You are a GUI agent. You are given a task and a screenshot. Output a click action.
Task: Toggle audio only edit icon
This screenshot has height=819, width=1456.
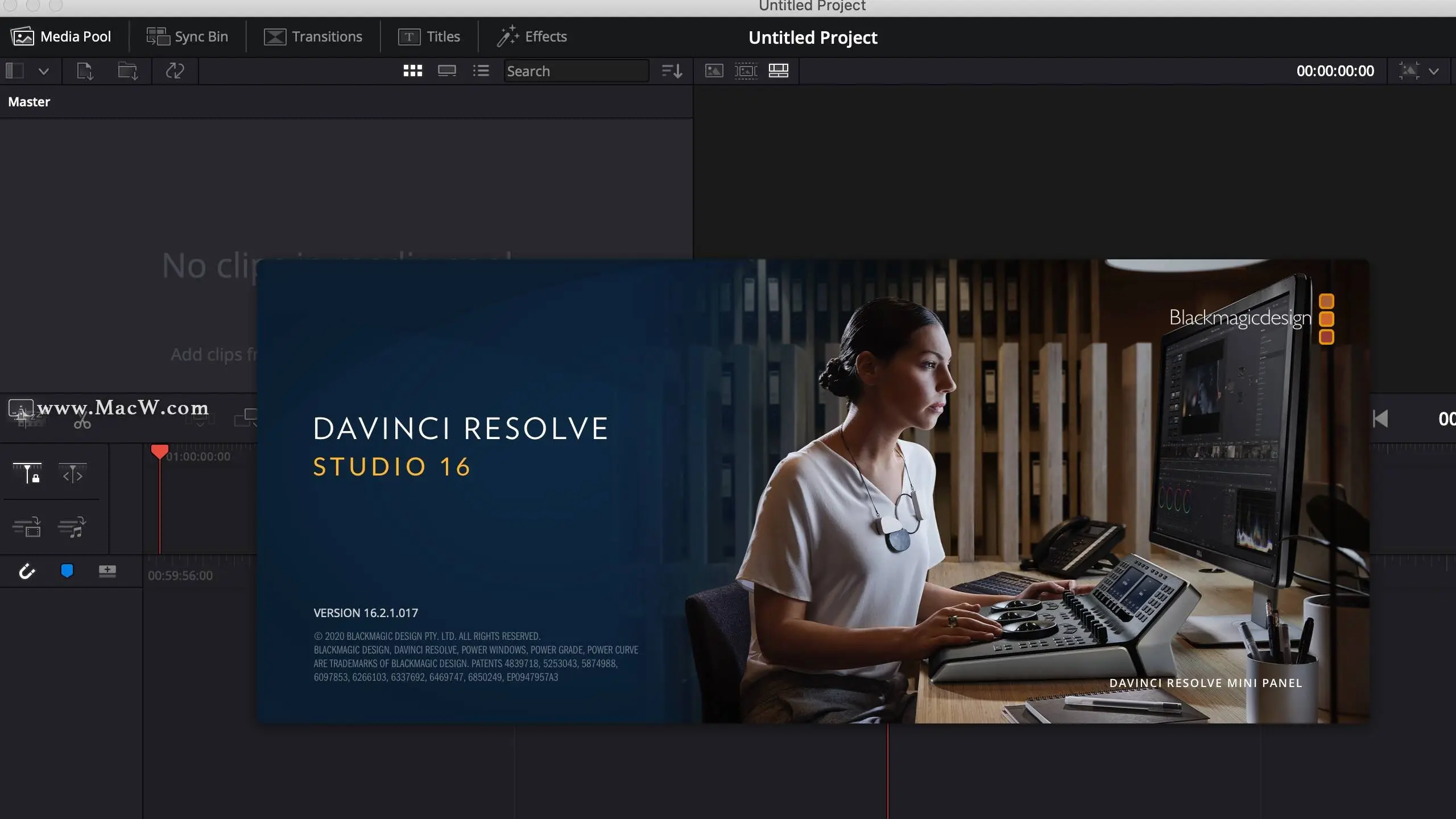point(72,527)
